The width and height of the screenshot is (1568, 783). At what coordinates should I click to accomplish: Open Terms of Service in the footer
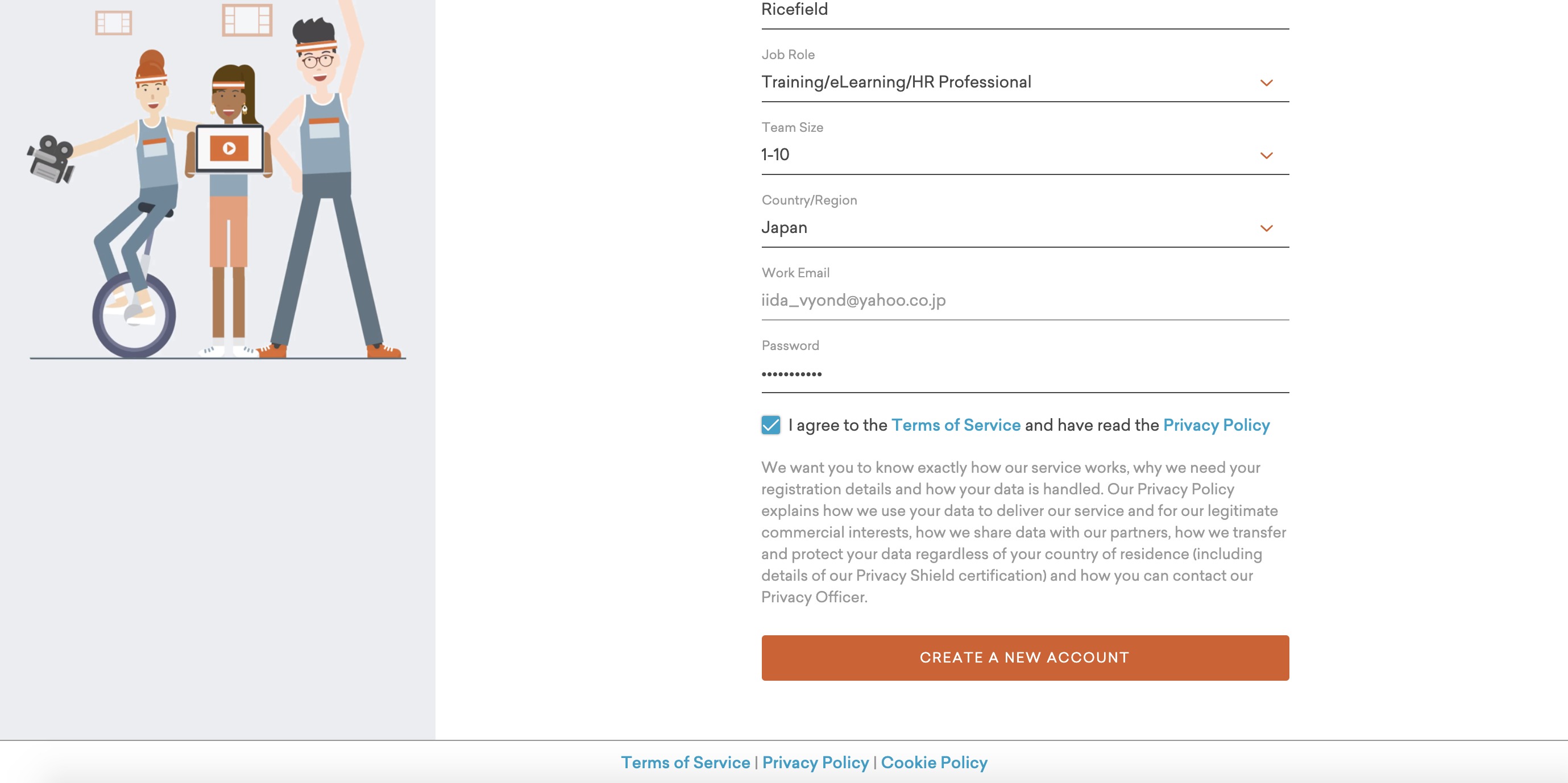(x=686, y=763)
